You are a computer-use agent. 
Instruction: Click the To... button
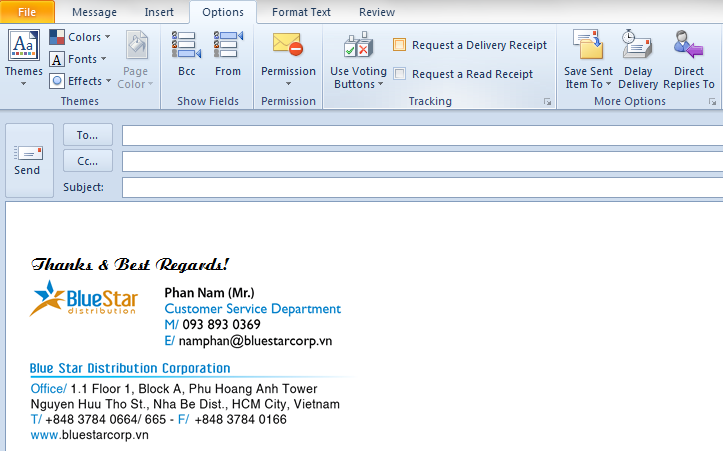(88, 135)
